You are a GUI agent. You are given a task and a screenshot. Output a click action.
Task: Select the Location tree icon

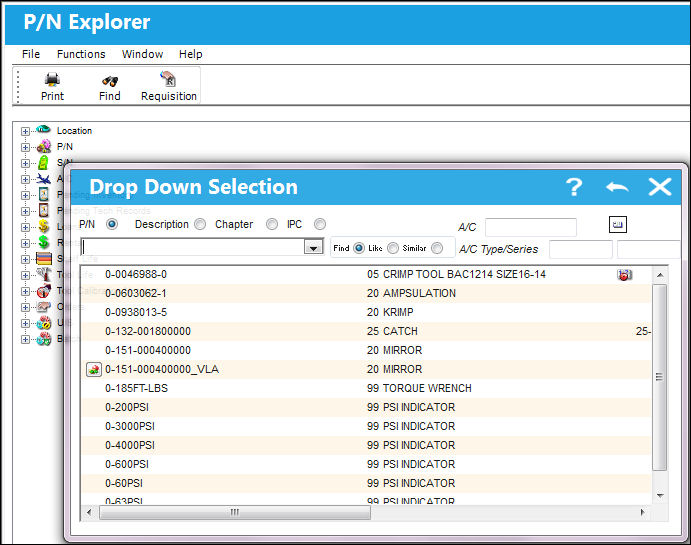point(43,130)
